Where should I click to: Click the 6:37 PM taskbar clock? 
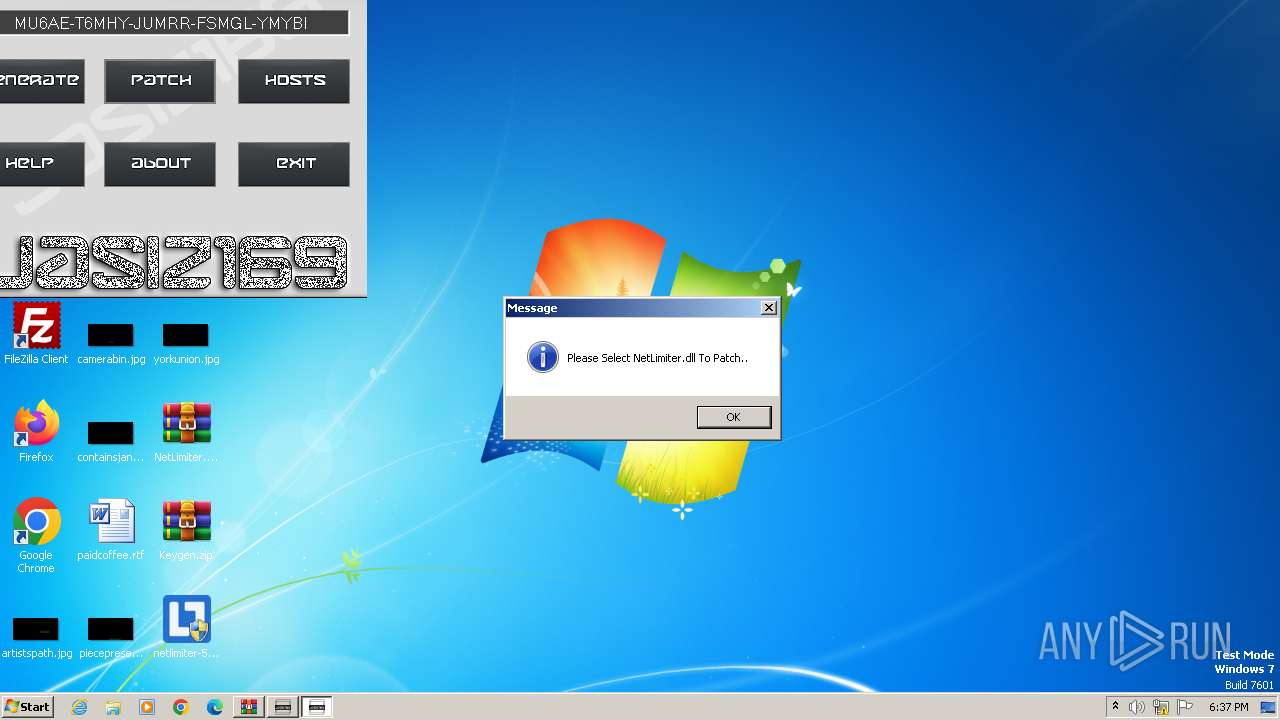tap(1228, 707)
